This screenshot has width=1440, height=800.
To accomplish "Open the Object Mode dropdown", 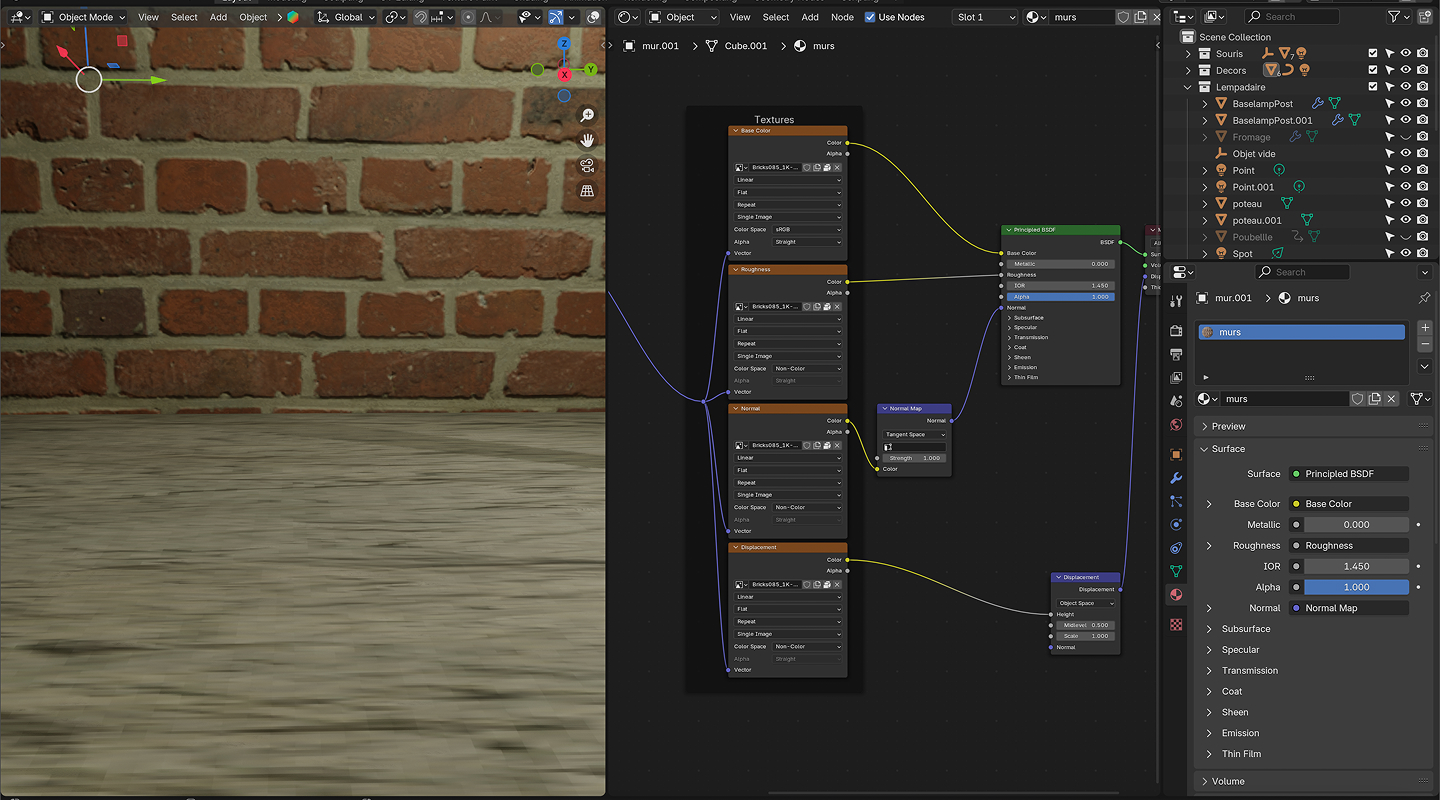I will [84, 17].
